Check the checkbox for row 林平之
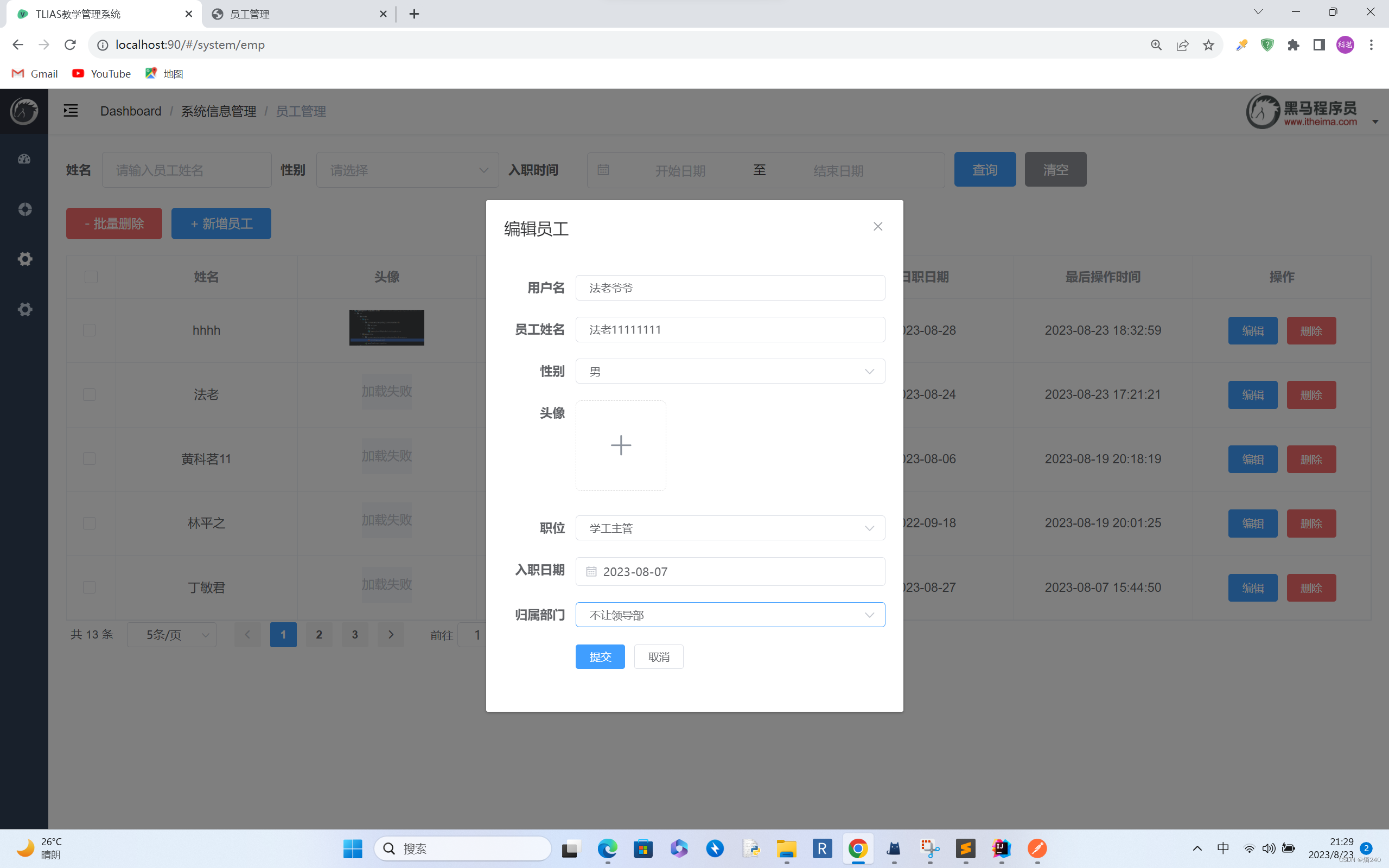This screenshot has width=1389, height=868. (90, 523)
